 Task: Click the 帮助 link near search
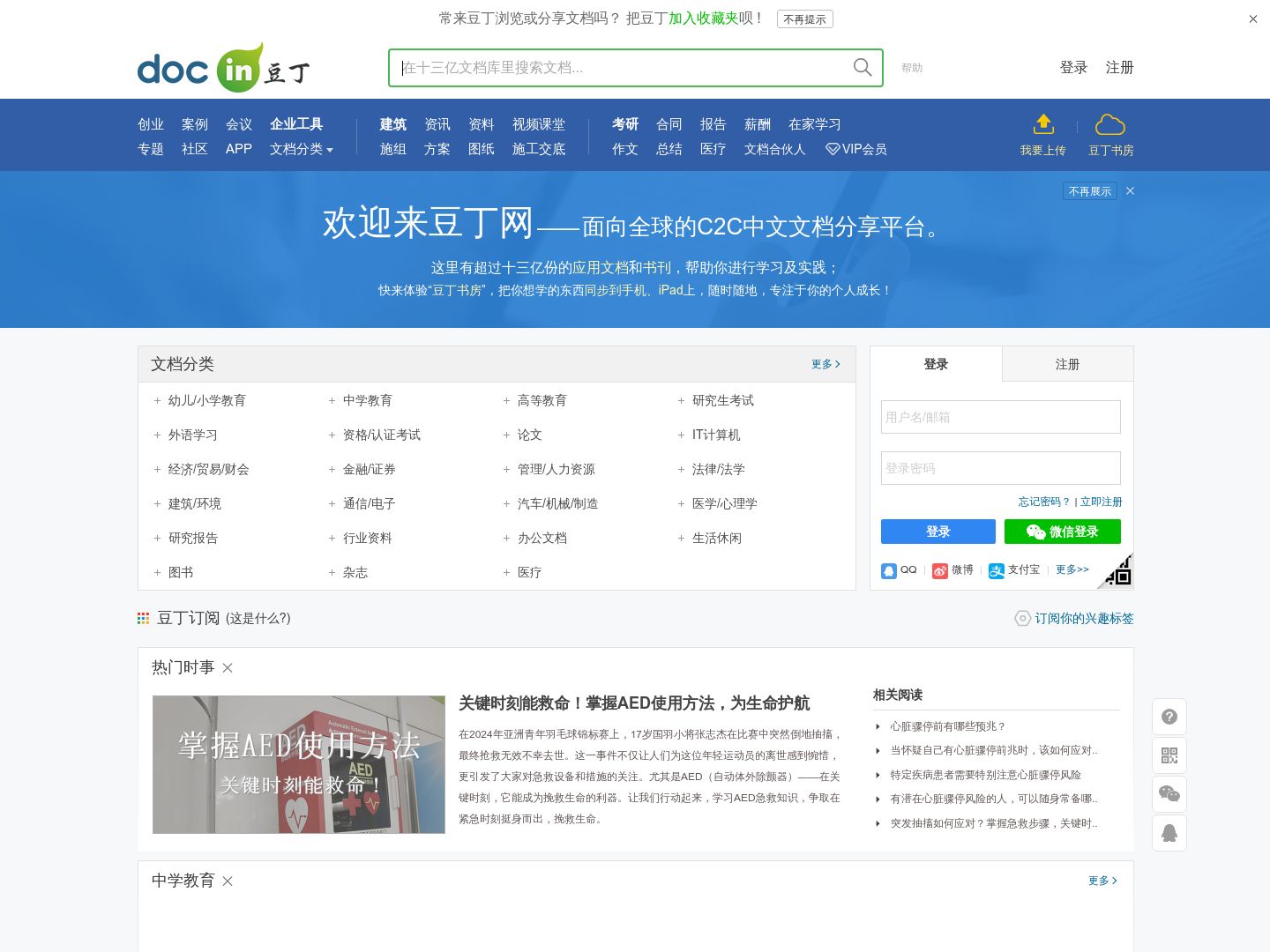point(912,68)
